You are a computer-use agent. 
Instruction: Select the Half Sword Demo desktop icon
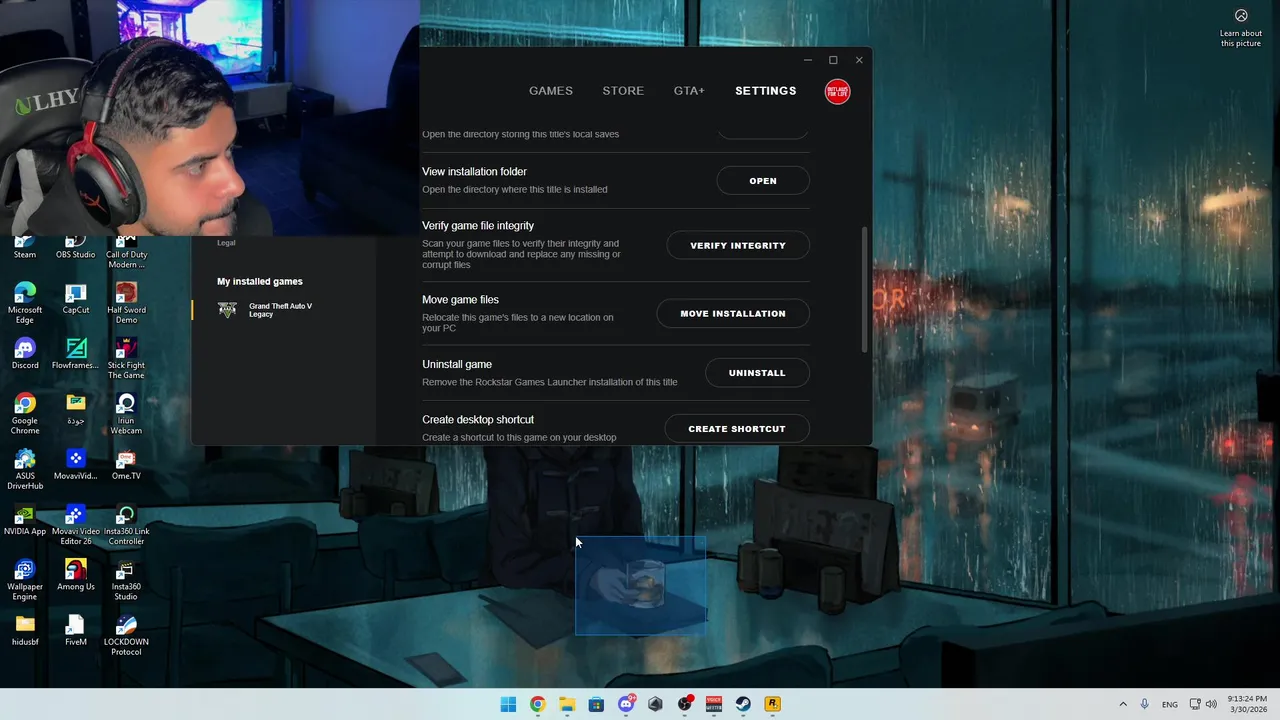(x=126, y=303)
